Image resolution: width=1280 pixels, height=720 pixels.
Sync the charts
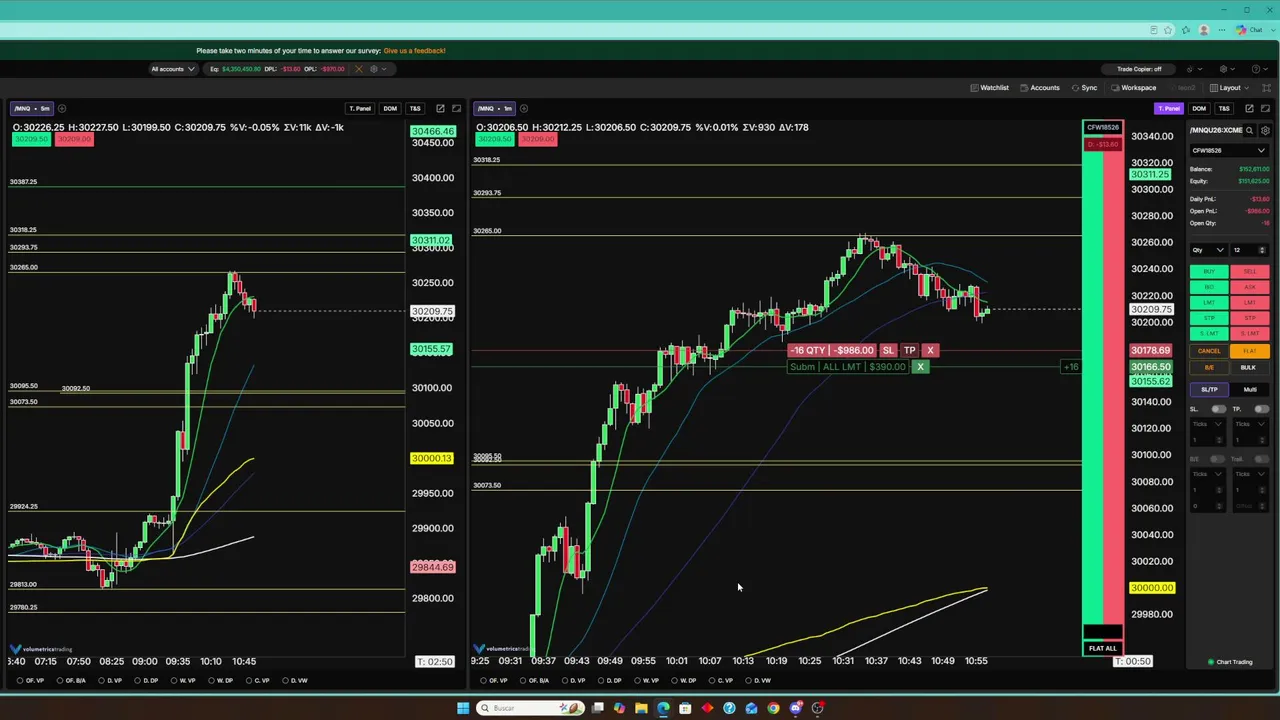tap(1084, 88)
